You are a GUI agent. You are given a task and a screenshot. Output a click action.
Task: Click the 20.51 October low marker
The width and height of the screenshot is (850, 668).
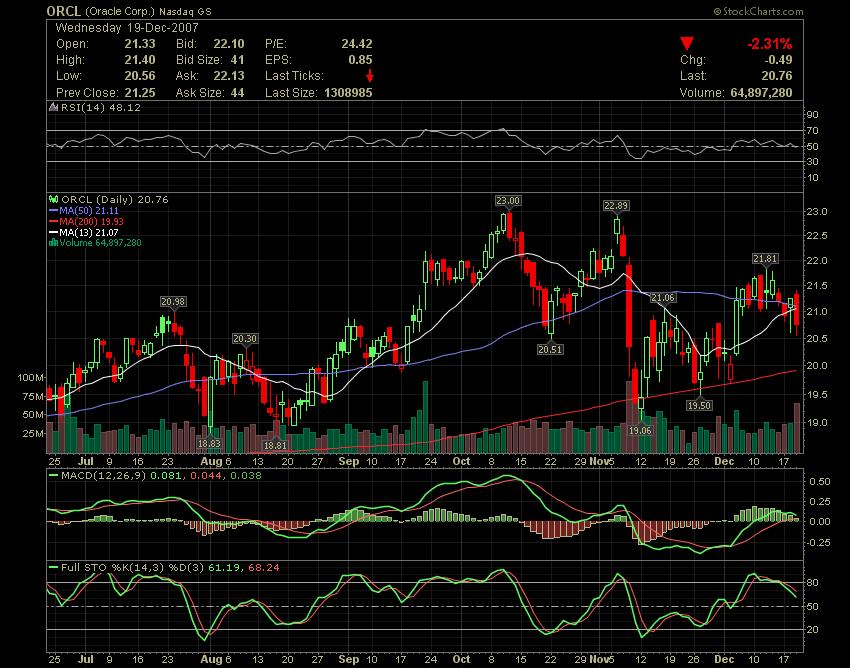click(550, 350)
